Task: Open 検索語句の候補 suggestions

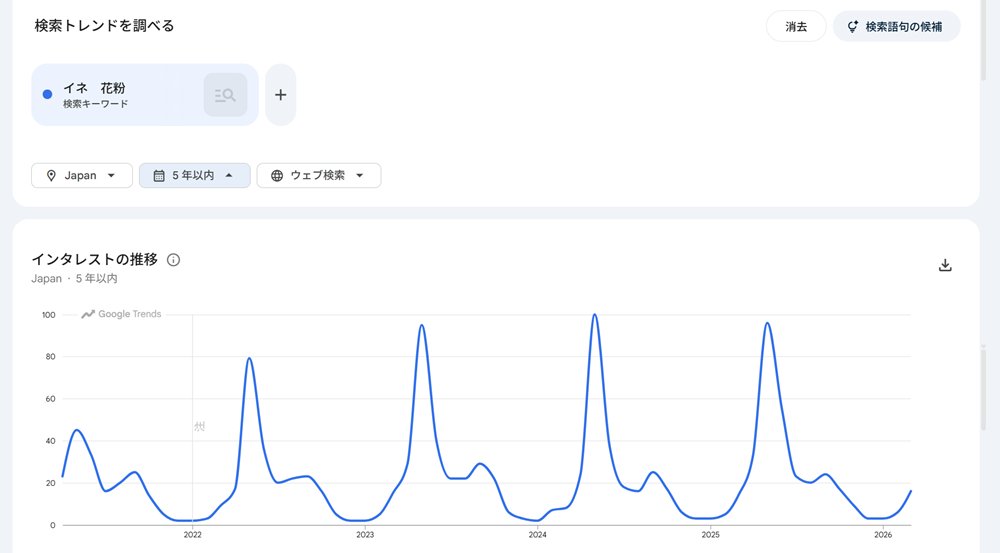Action: [x=896, y=27]
